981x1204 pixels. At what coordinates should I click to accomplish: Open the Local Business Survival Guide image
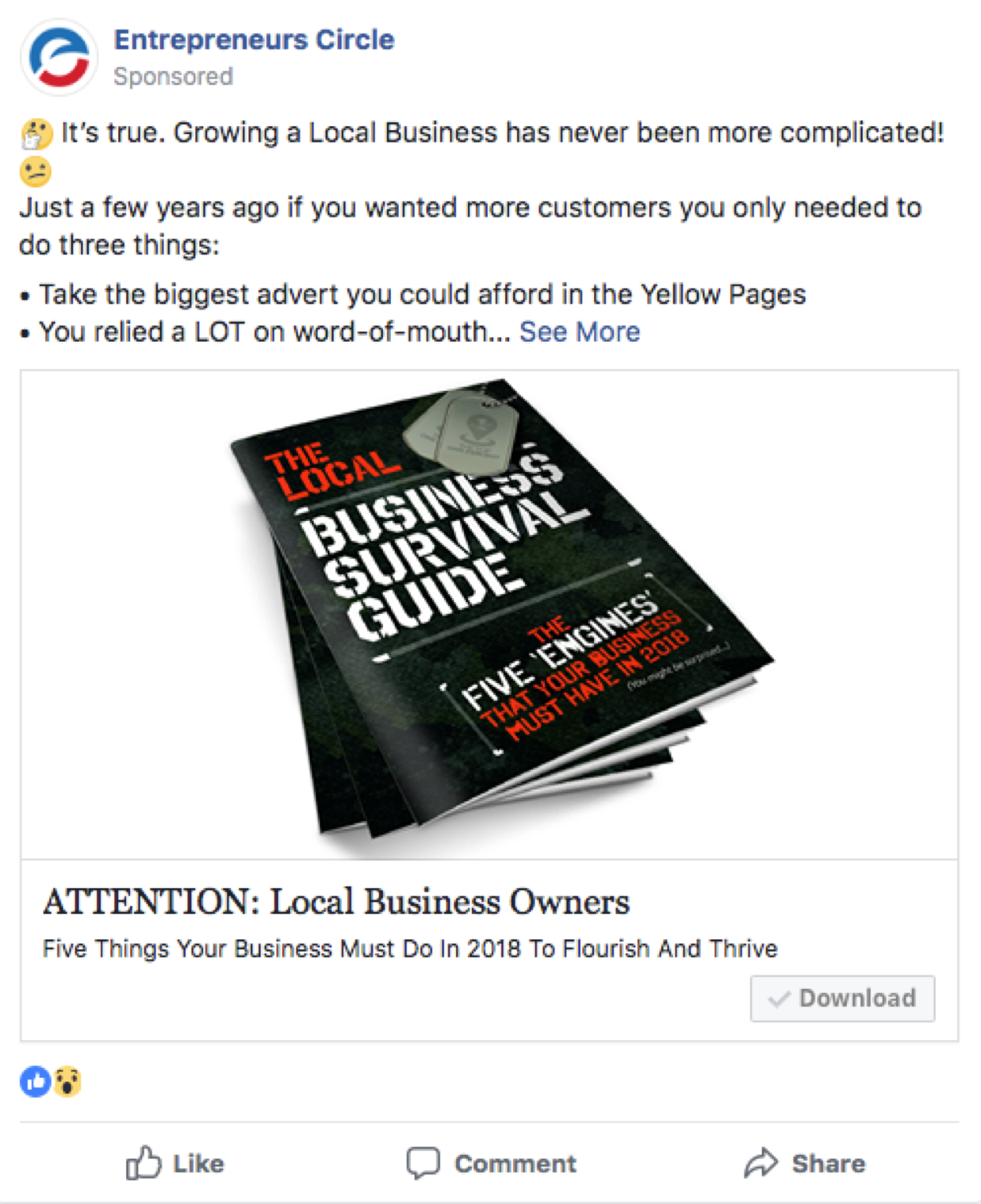489,615
